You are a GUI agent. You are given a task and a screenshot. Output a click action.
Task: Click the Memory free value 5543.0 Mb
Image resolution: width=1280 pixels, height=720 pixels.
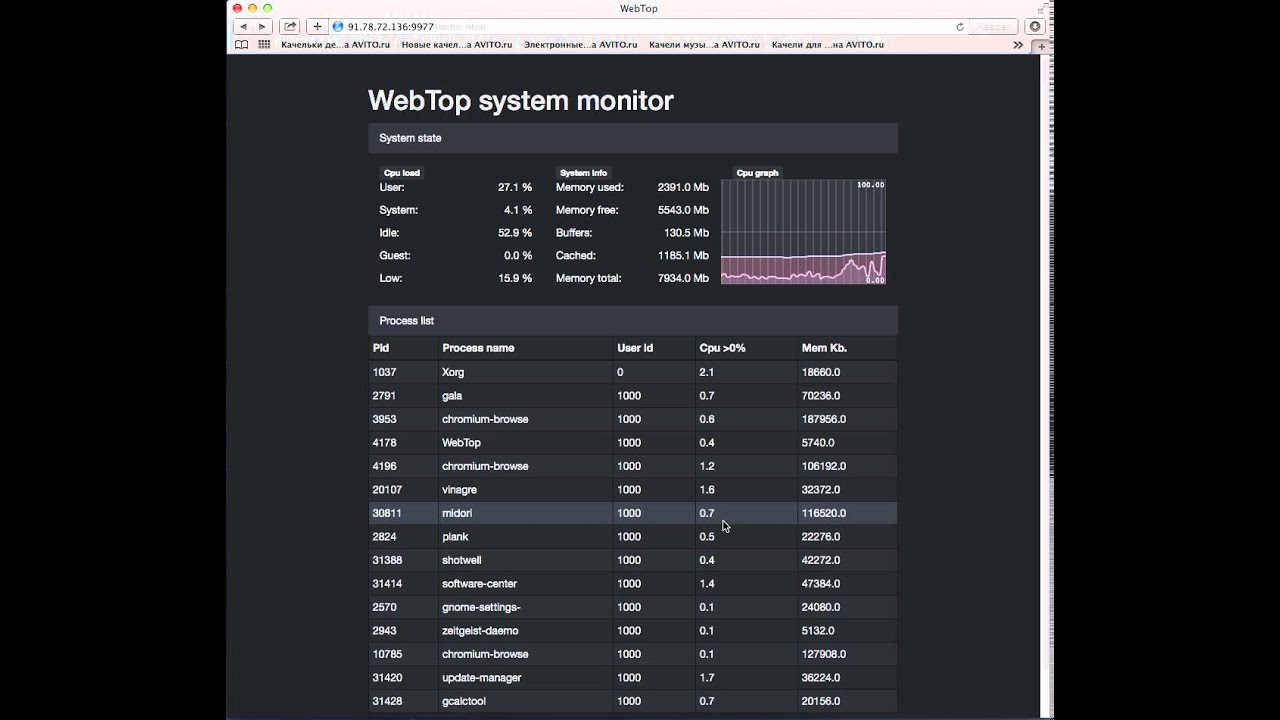[683, 210]
